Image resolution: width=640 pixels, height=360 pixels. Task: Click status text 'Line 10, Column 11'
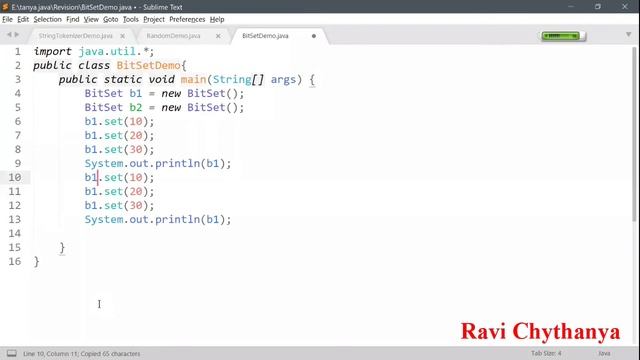pyautogui.click(x=50, y=353)
